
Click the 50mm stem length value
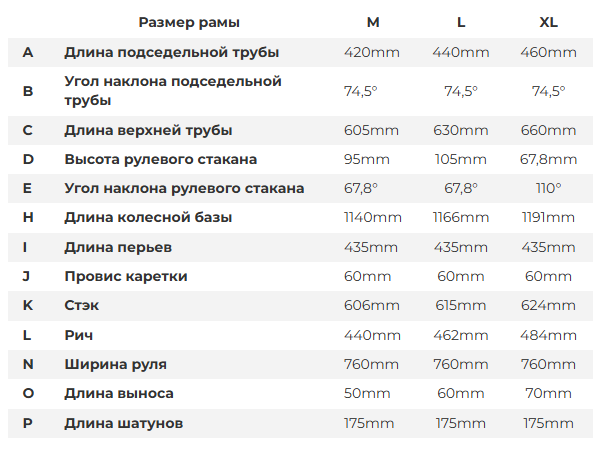tap(367, 394)
